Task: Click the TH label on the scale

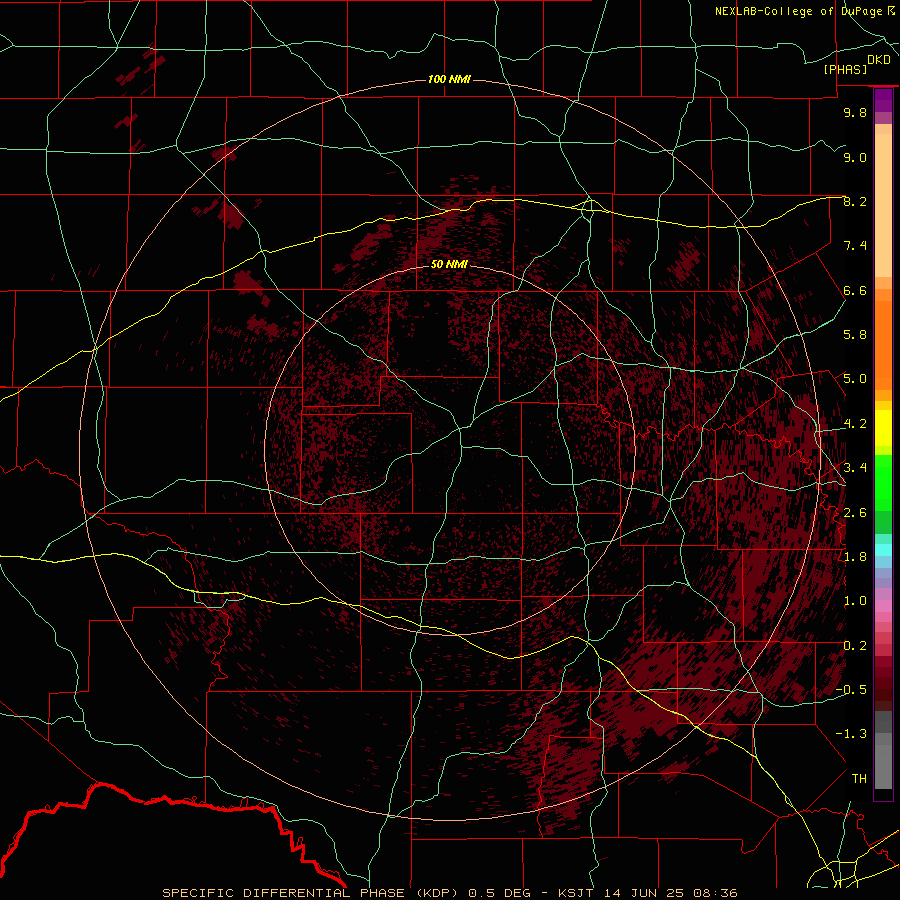Action: click(859, 779)
